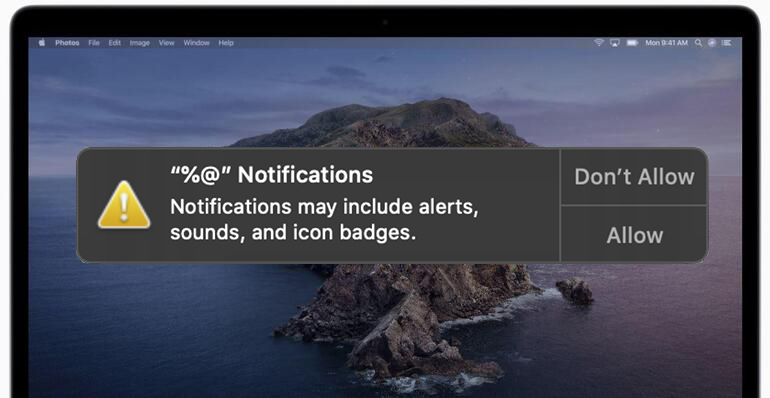The height and width of the screenshot is (398, 770).
Task: Open the AirPlay display menu icon
Action: 615,43
